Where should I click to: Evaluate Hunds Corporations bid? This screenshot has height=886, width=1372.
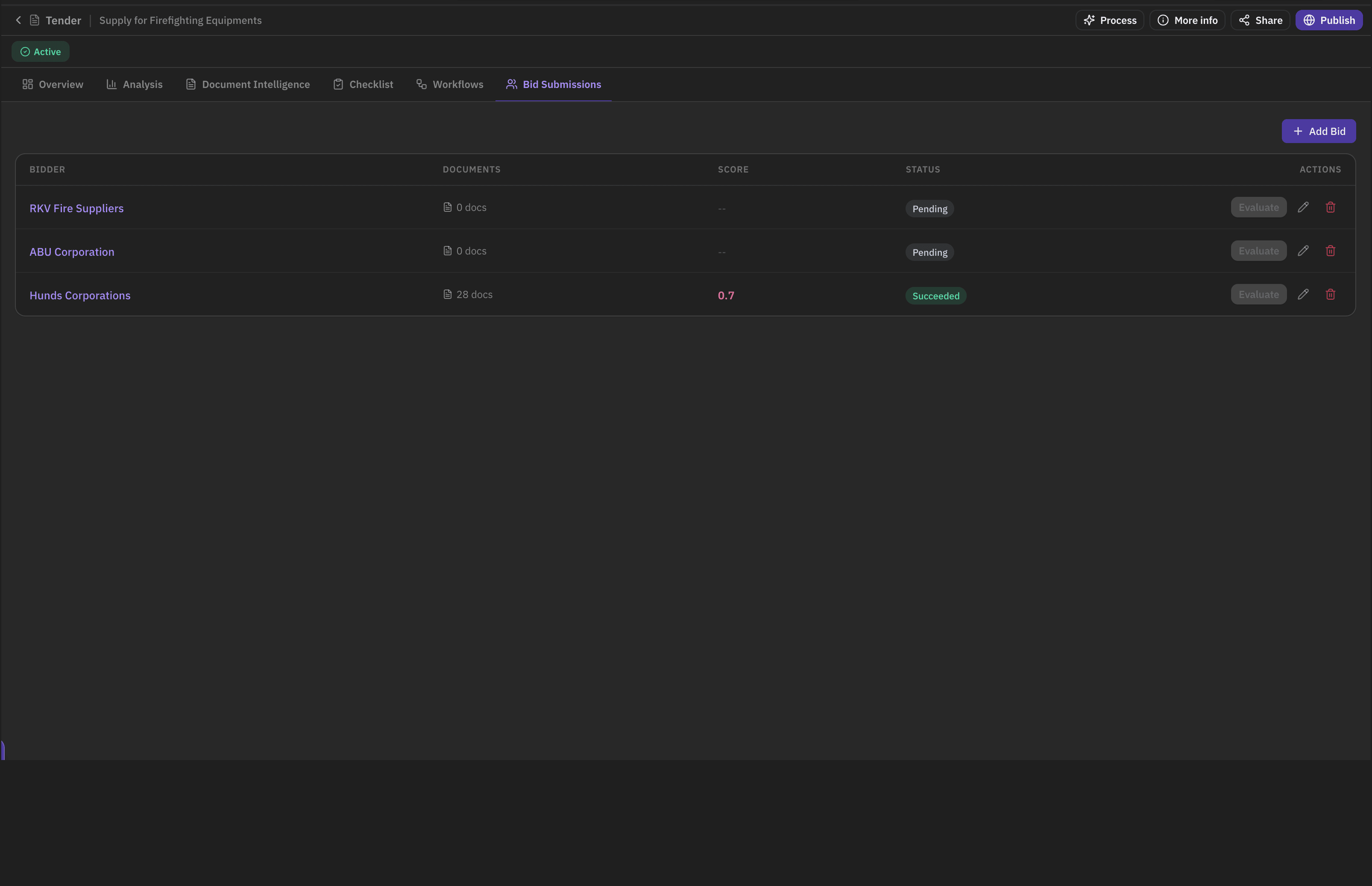1259,295
